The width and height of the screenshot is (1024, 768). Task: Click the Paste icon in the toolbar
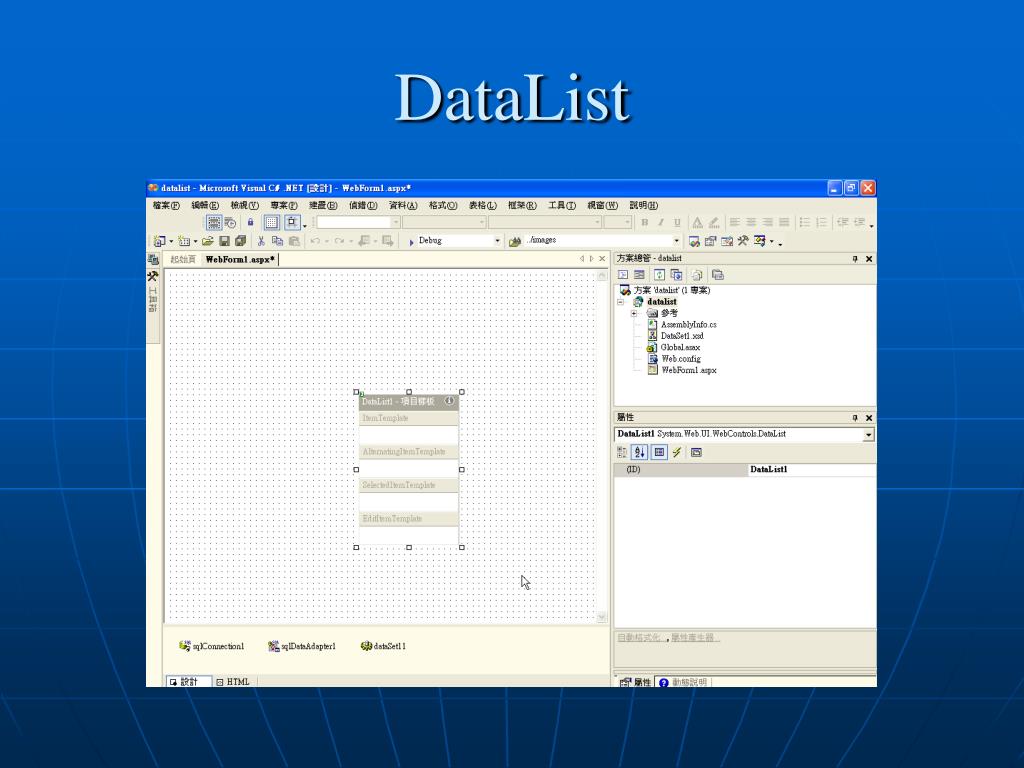294,241
